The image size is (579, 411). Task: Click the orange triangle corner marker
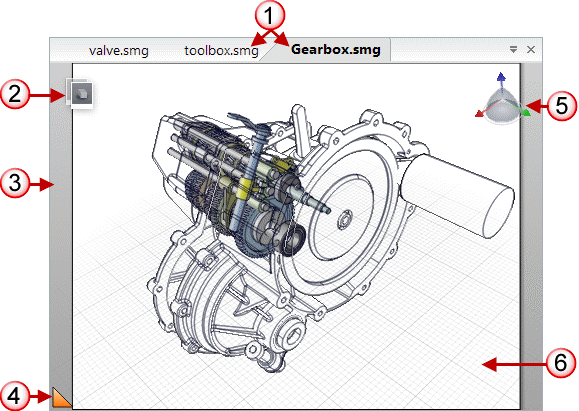pos(61,397)
